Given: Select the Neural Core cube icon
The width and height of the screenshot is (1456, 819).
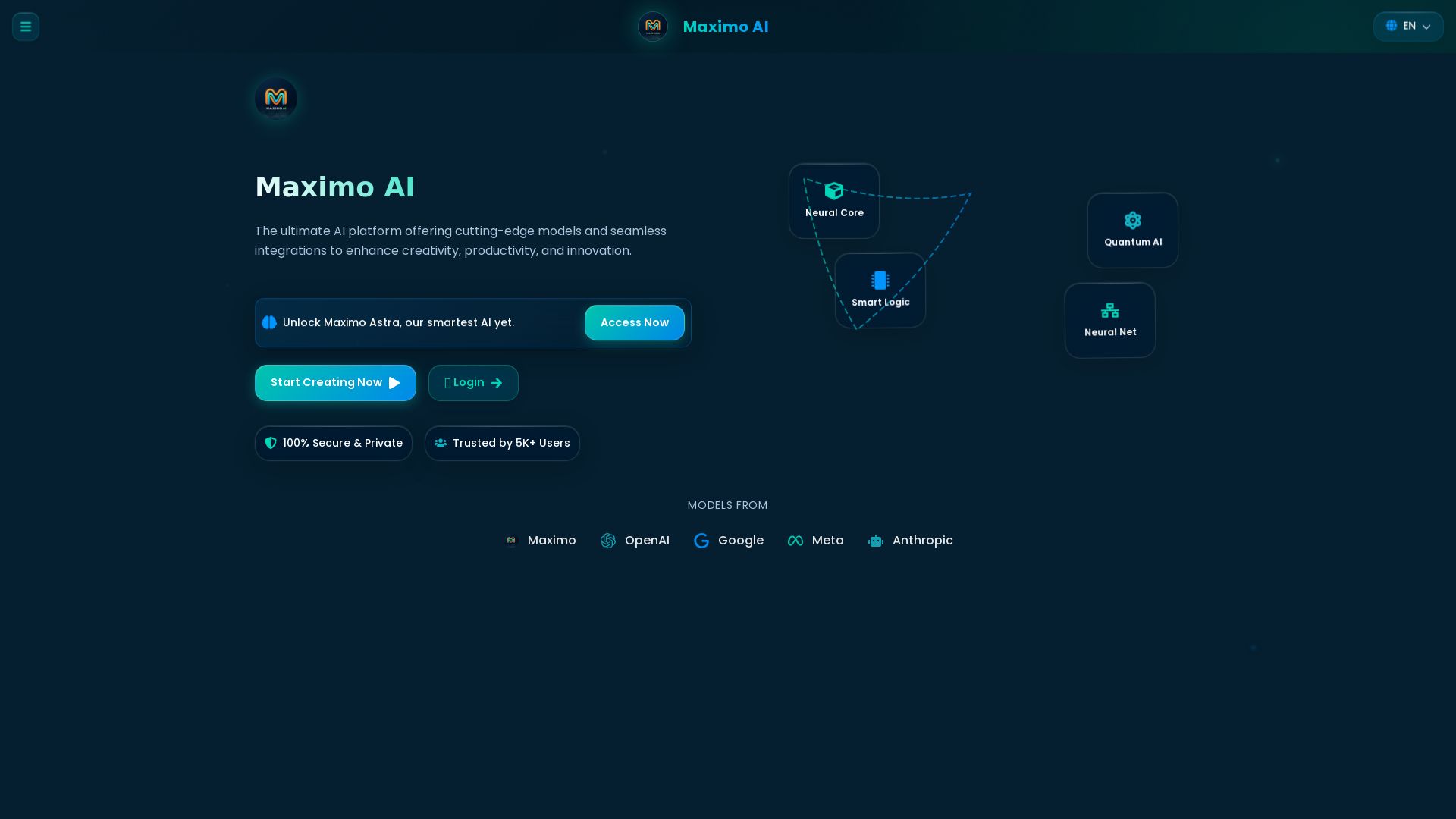Looking at the screenshot, I should [833, 190].
